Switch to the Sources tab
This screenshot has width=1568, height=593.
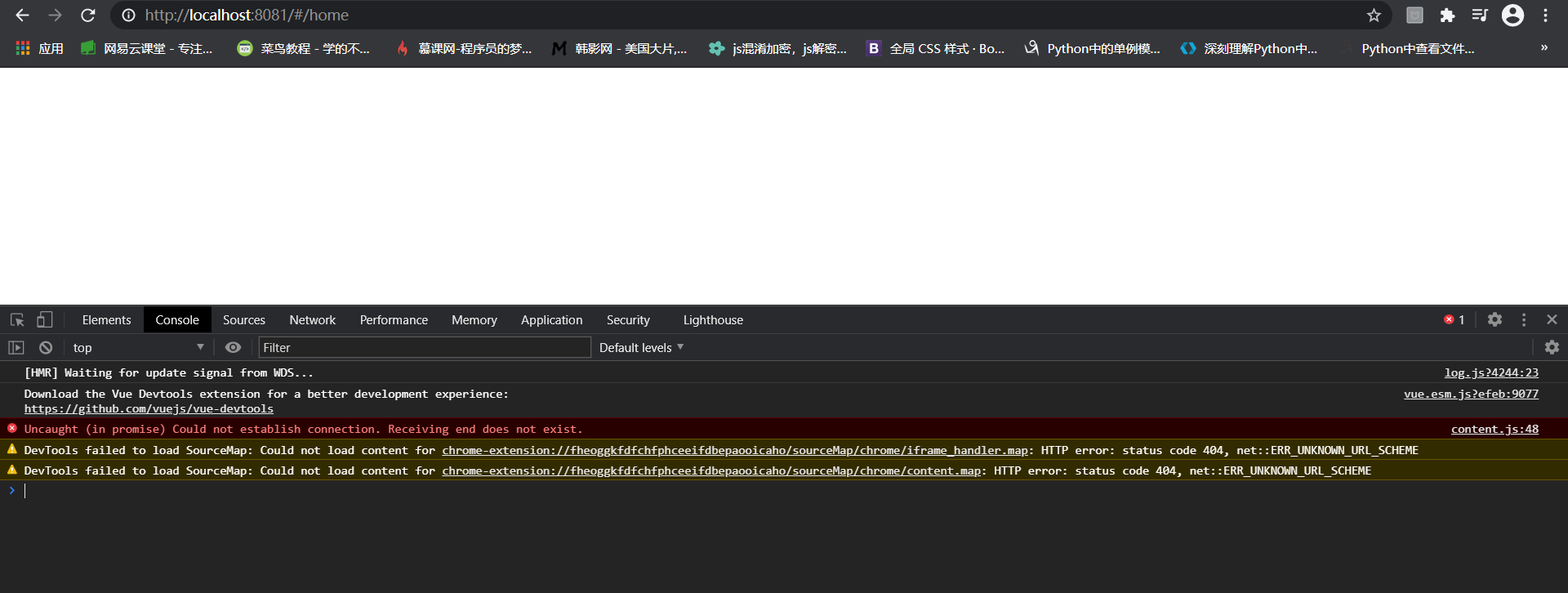coord(244,320)
